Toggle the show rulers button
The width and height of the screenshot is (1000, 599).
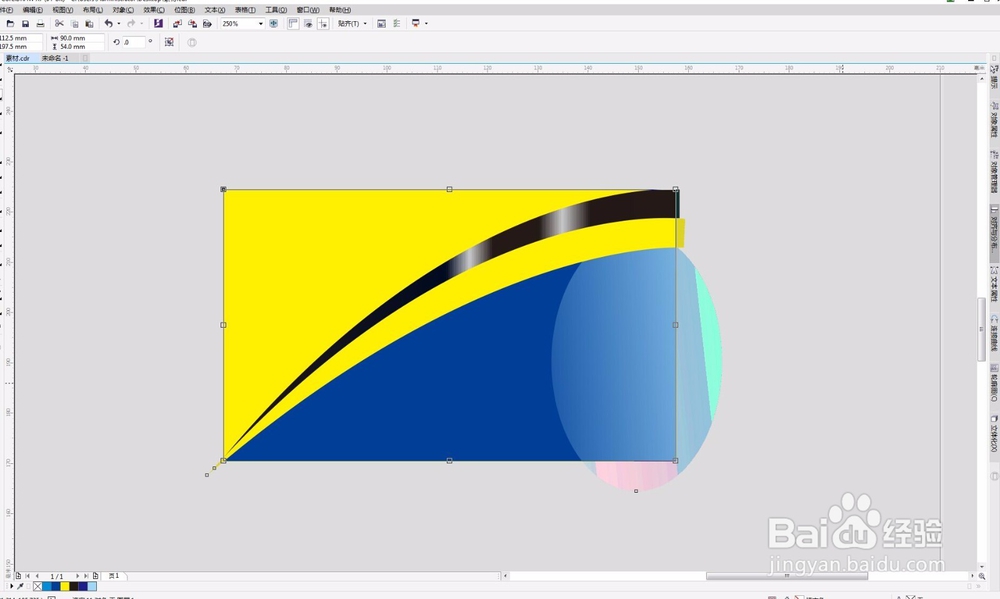pos(293,24)
